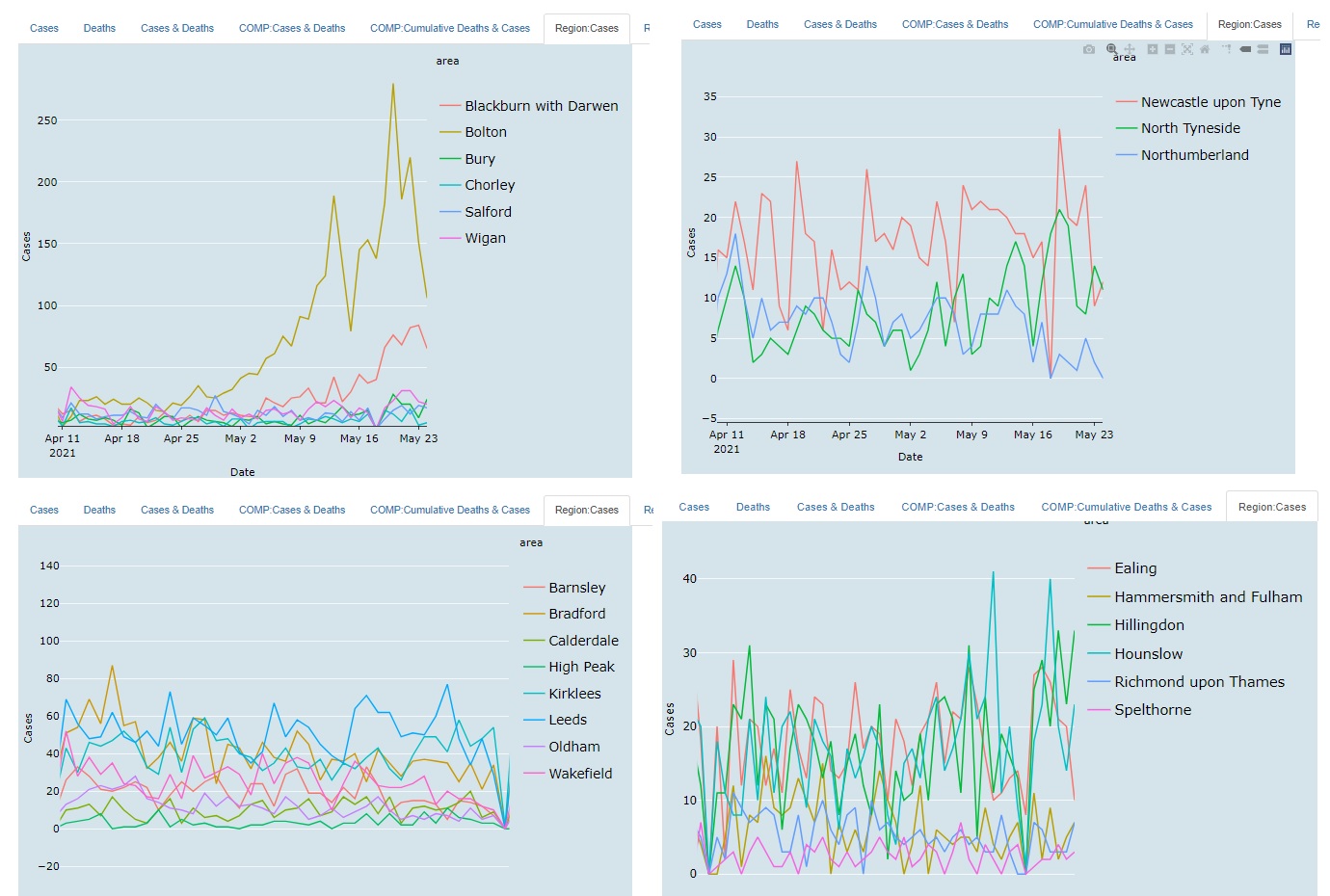1330x896 pixels.
Task: Reset axes using the home icon
Action: pyautogui.click(x=1205, y=49)
